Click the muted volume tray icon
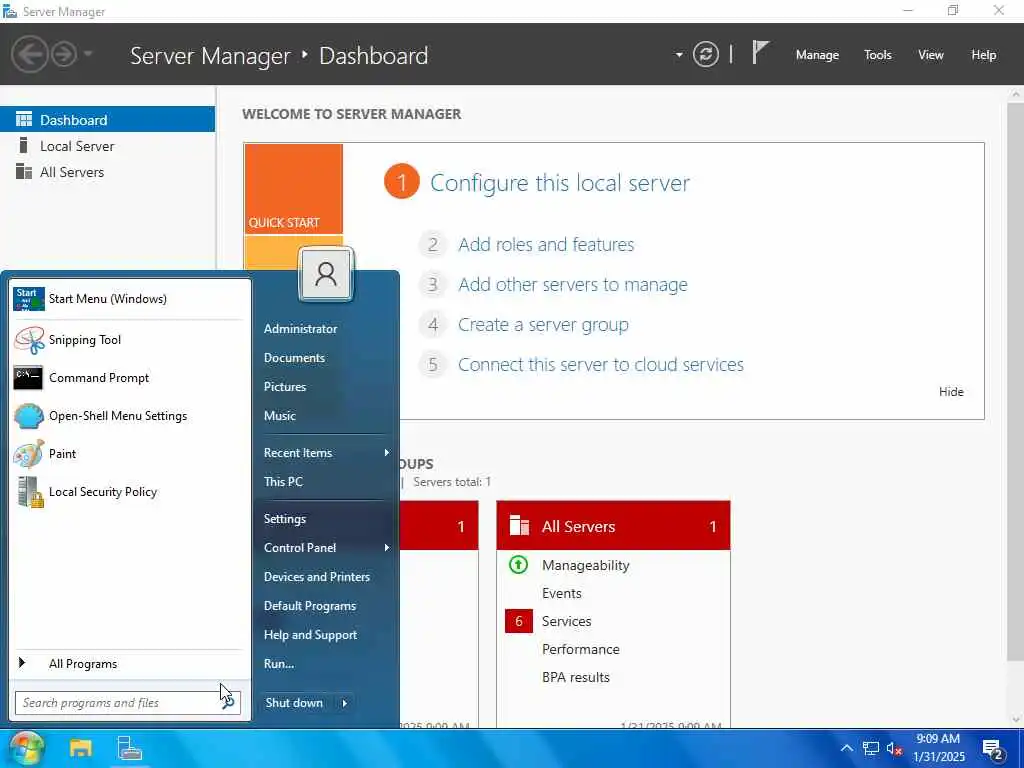1024x768 pixels. click(894, 748)
